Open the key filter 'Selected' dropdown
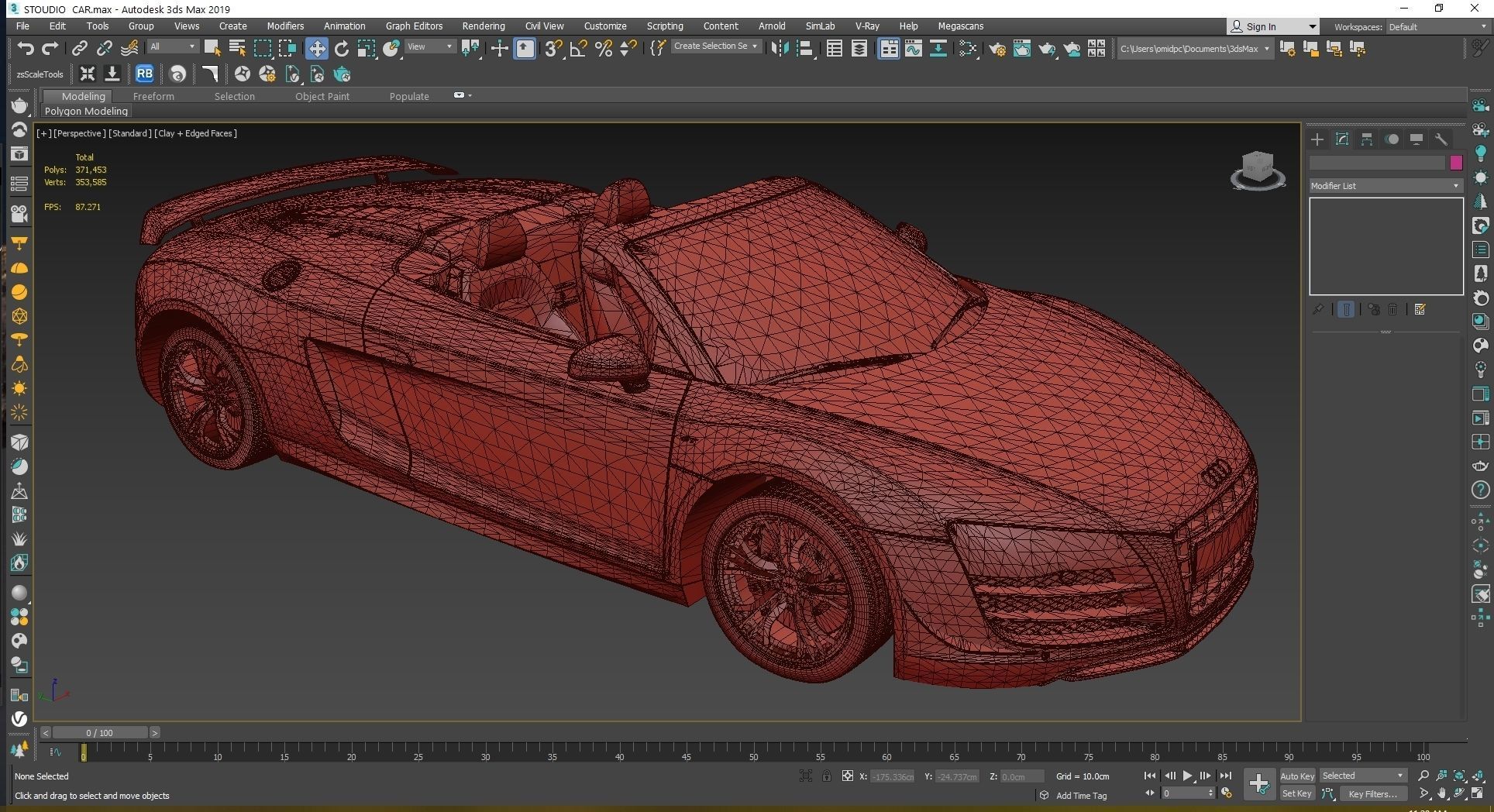 (1363, 776)
